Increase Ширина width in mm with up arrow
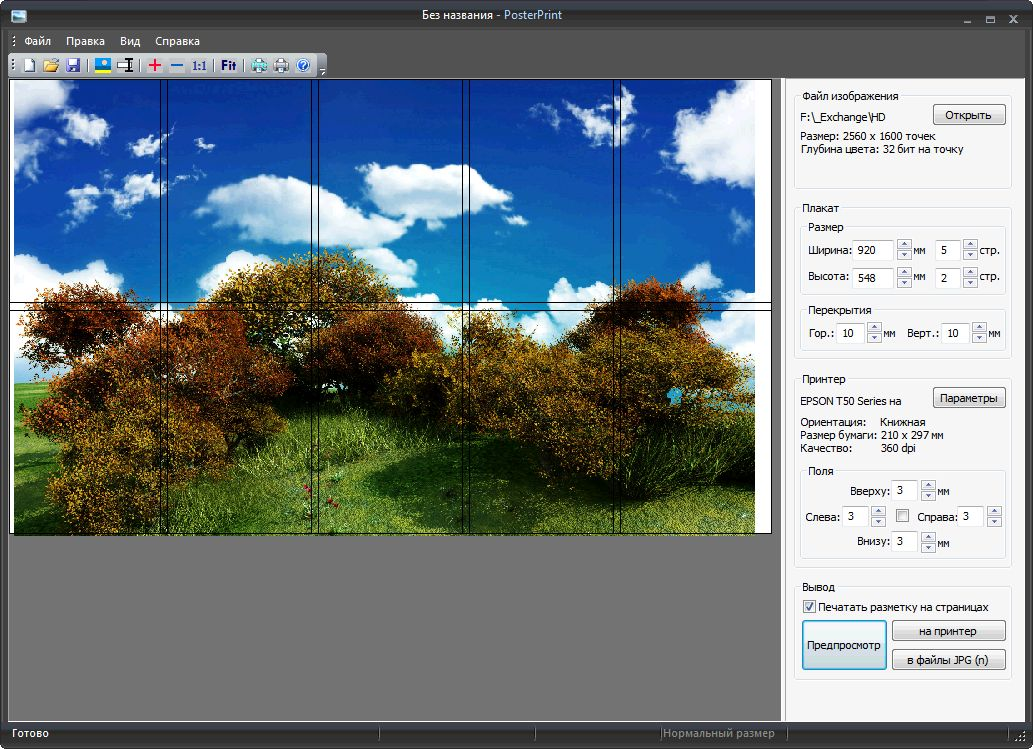Viewport: 1033px width, 749px height. pyautogui.click(x=904, y=245)
